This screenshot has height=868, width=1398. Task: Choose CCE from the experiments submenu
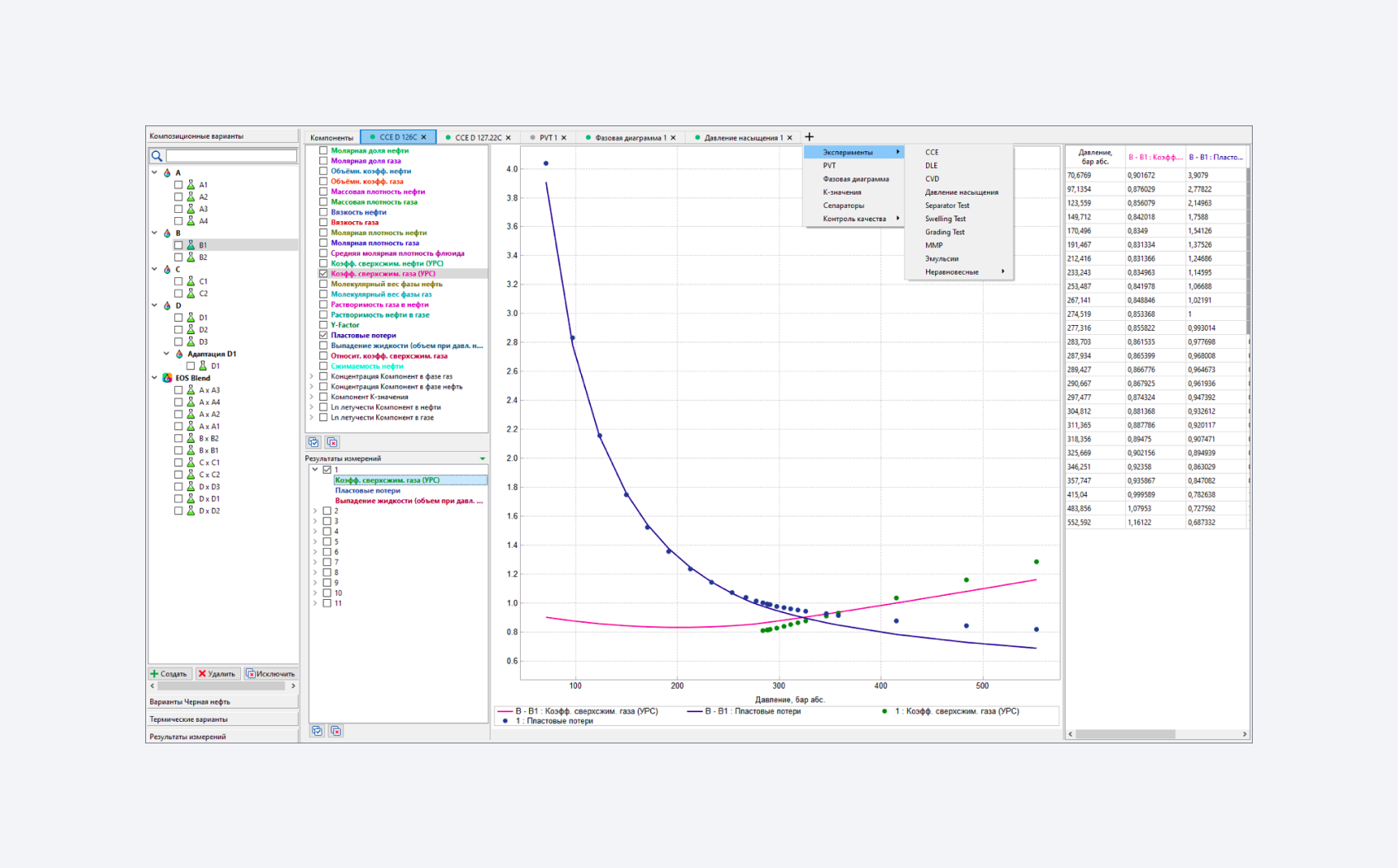pyautogui.click(x=932, y=153)
